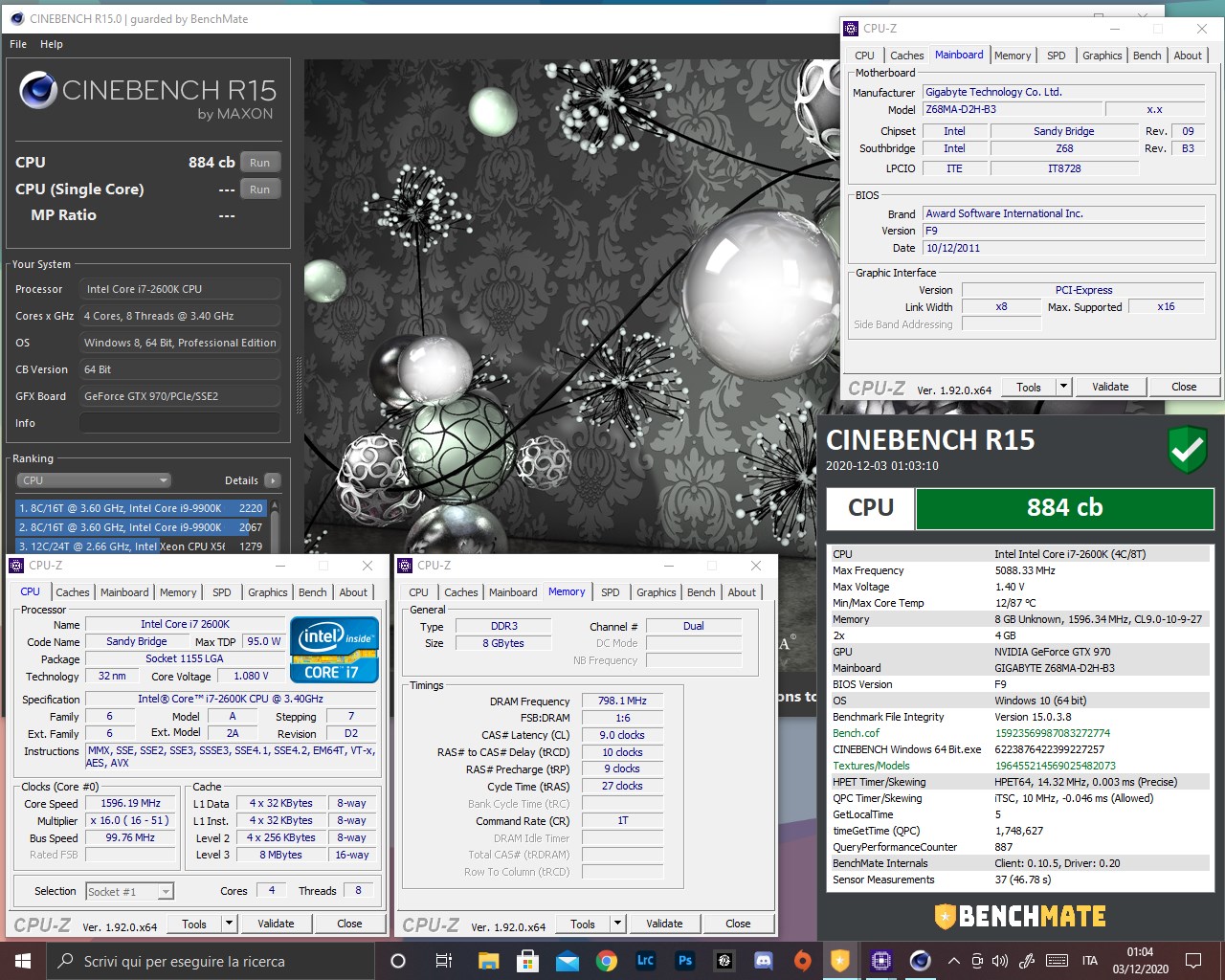Click Textures/Models link in BenchMate panel
Viewport: 1225px width, 980px height.
[x=871, y=766]
